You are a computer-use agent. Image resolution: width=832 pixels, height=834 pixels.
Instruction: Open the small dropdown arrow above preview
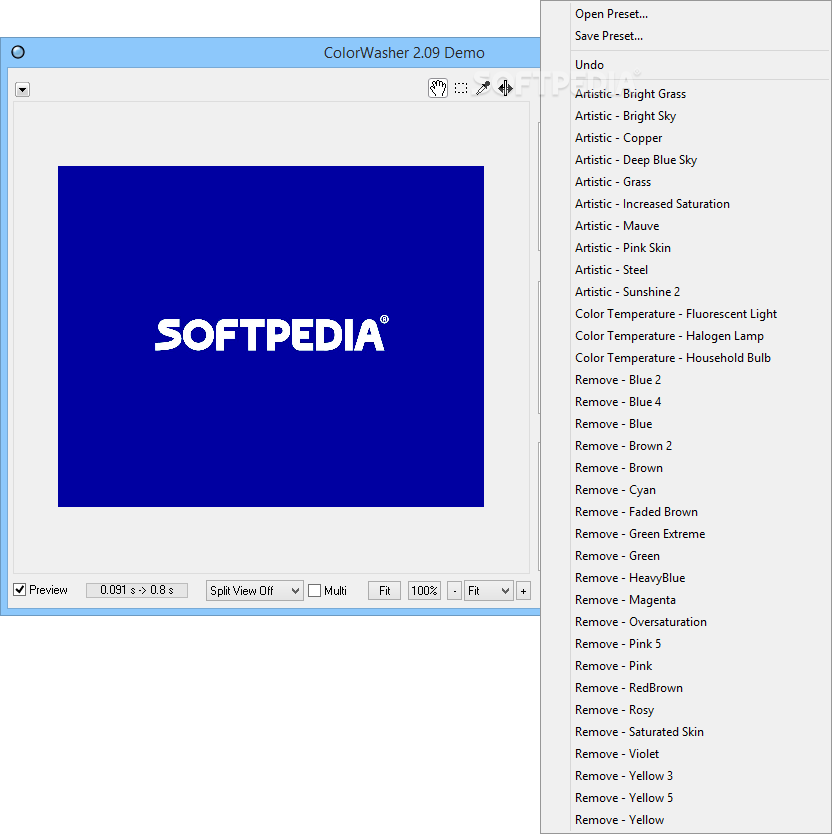pos(22,90)
